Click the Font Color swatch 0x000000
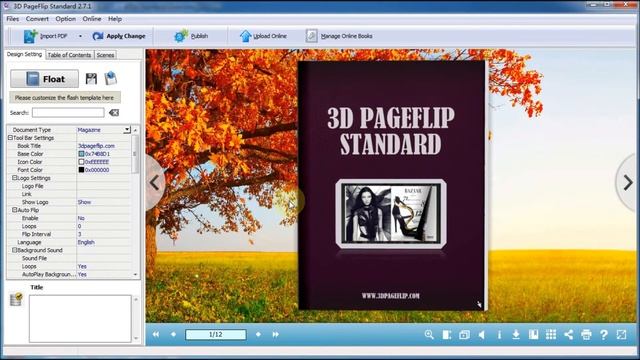Viewport: 640px width, 360px height. tap(81, 170)
